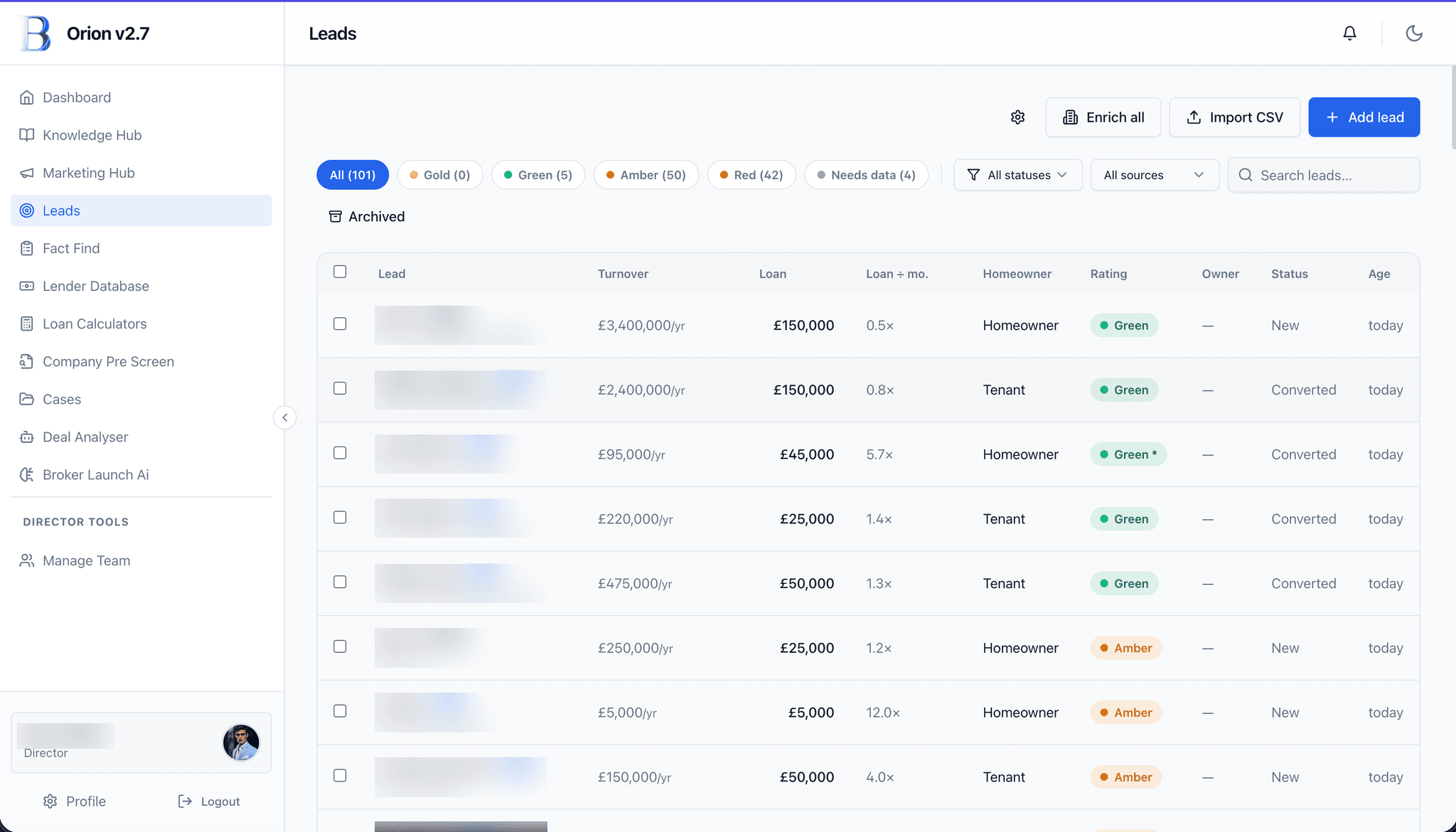The height and width of the screenshot is (832, 1456).
Task: Click the Deal Analyser bot icon
Action: click(27, 437)
